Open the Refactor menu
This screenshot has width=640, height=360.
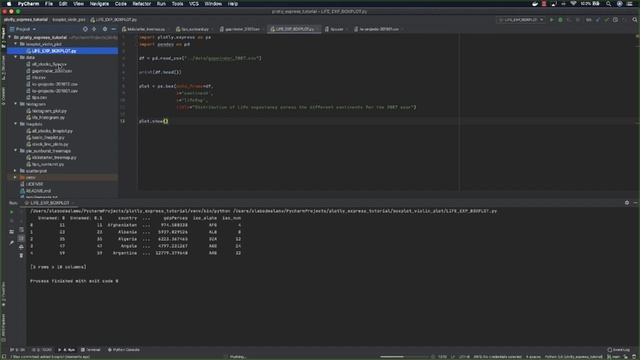[142, 4]
